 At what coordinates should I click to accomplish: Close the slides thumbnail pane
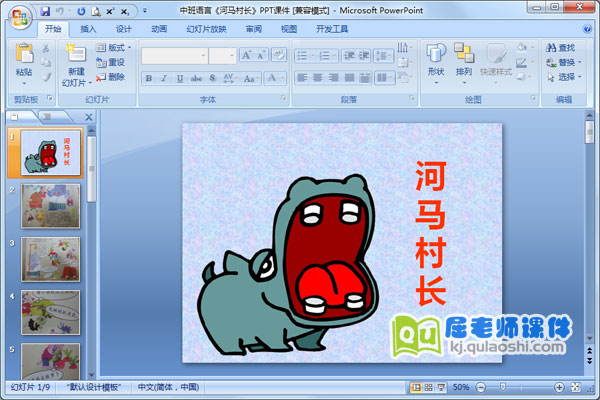point(89,117)
